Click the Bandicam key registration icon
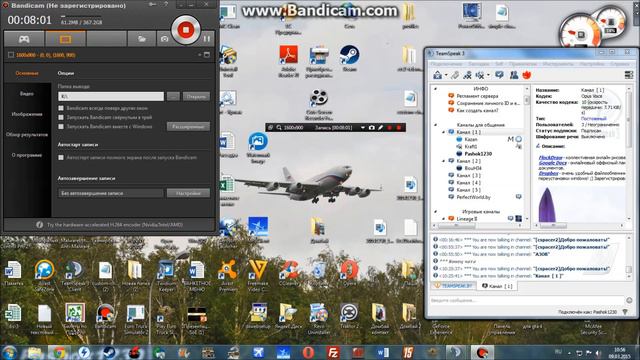Image resolution: width=640 pixels, height=360 pixels. (x=153, y=4)
